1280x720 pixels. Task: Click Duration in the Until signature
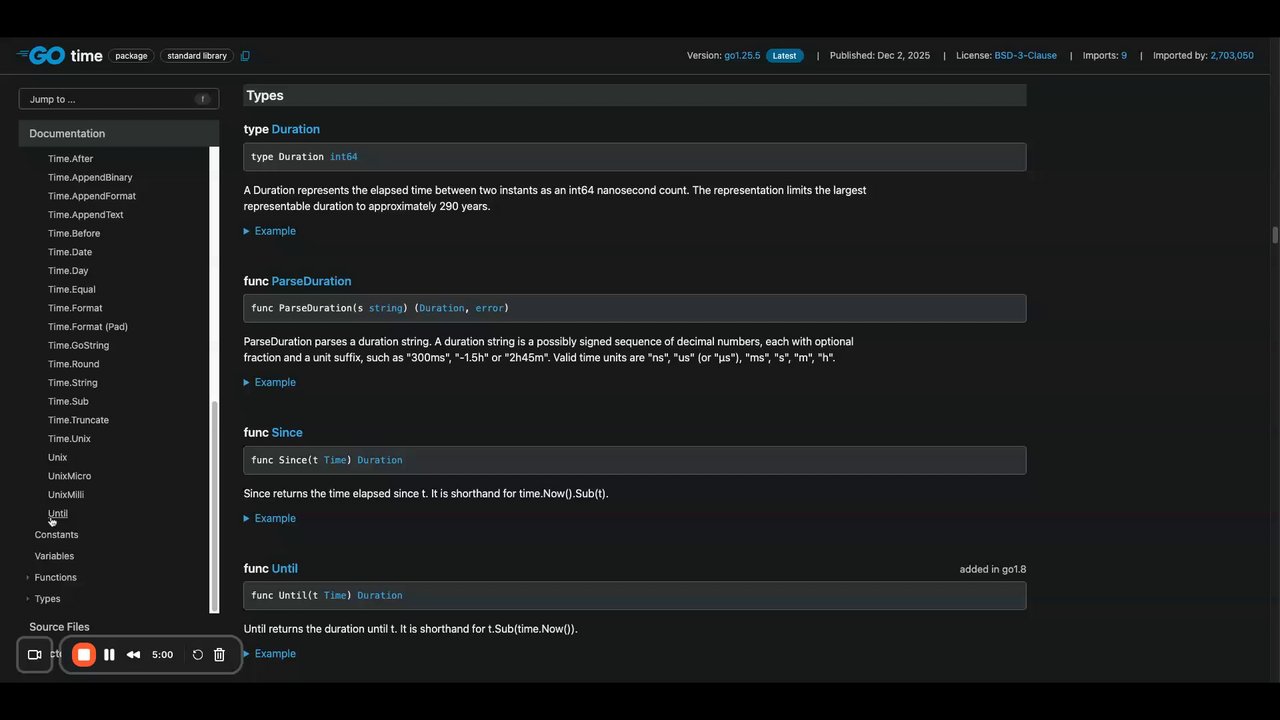pos(380,596)
